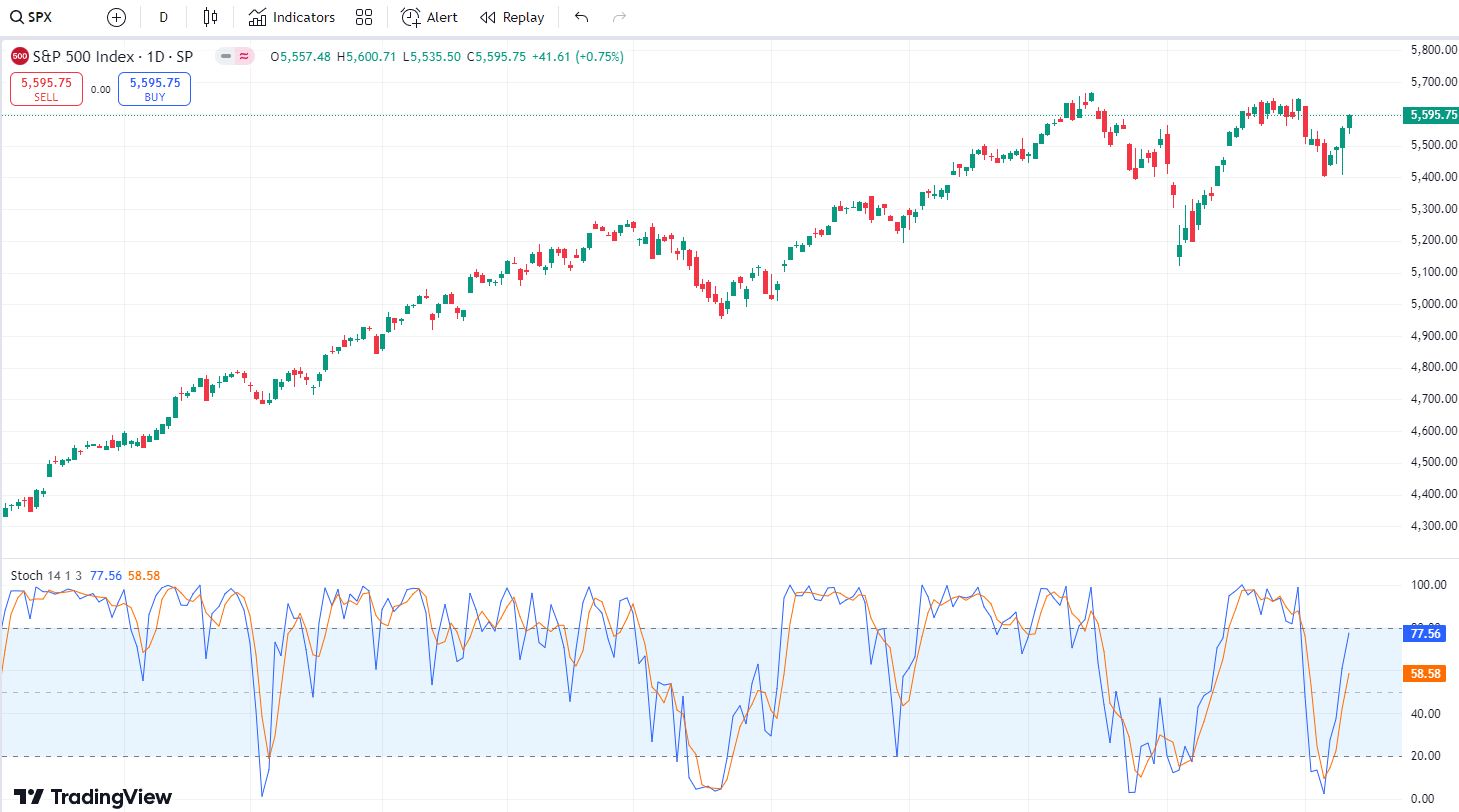This screenshot has height=812, width=1459.
Task: Select the low value L5,535.50
Action: [432, 57]
